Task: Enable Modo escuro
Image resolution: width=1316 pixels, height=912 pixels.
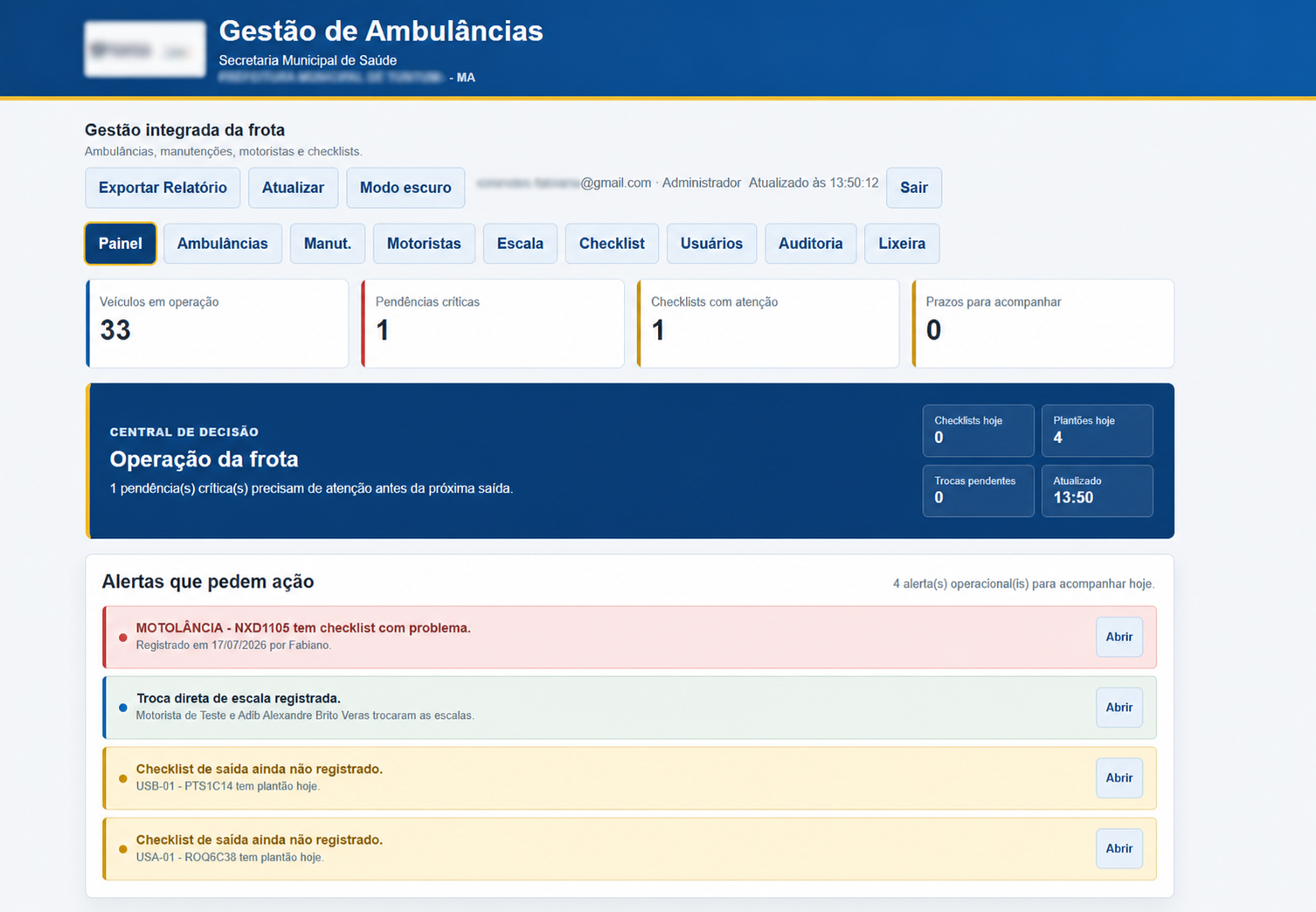Action: coord(405,188)
